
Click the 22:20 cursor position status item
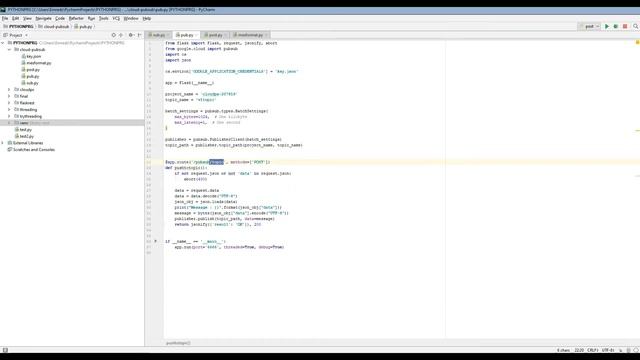pos(579,350)
